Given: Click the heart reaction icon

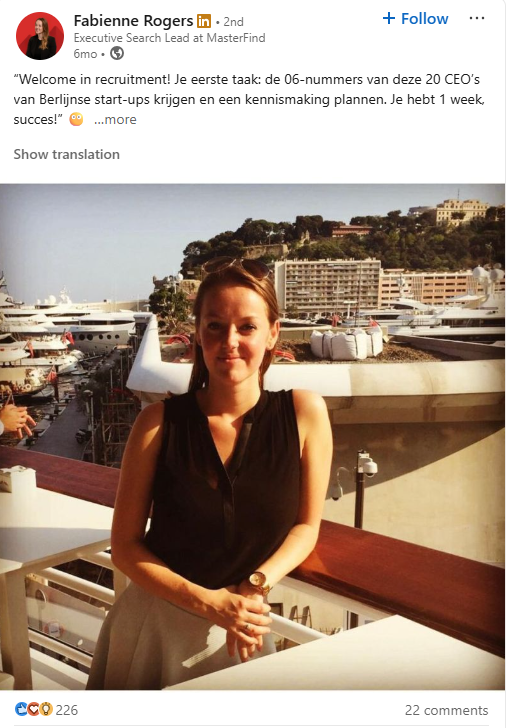Looking at the screenshot, I should pos(33,709).
